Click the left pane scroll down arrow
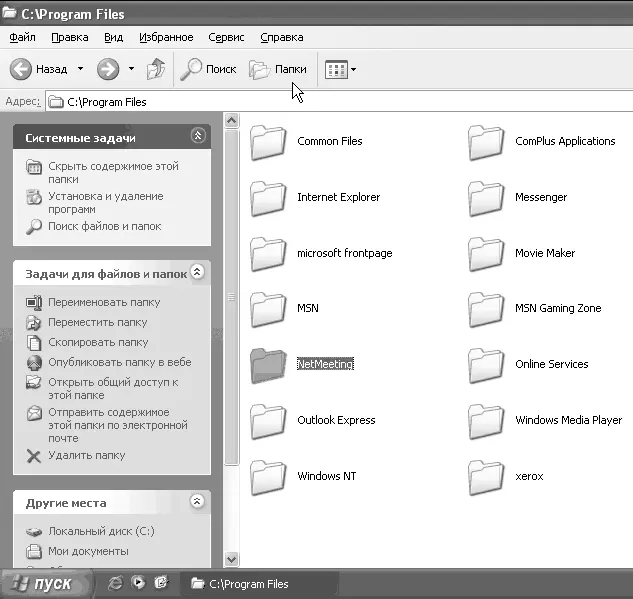This screenshot has width=633, height=599. [x=231, y=559]
